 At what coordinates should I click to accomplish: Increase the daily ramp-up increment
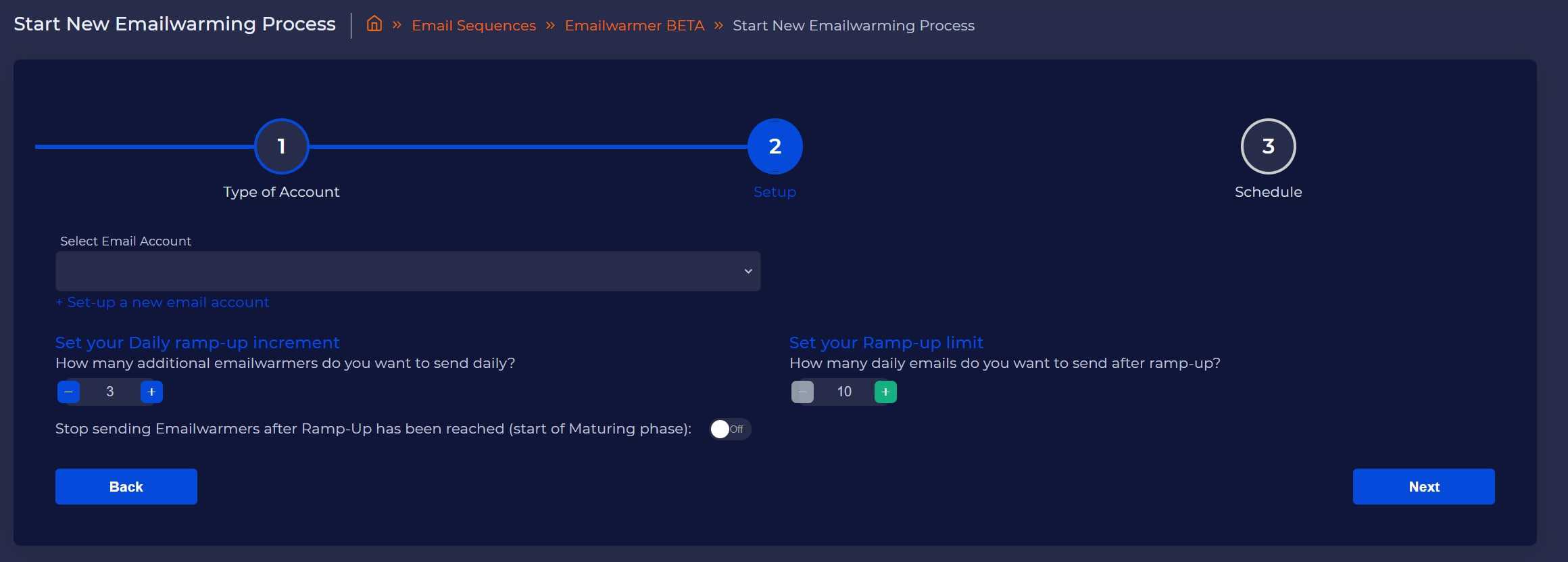pyautogui.click(x=151, y=392)
